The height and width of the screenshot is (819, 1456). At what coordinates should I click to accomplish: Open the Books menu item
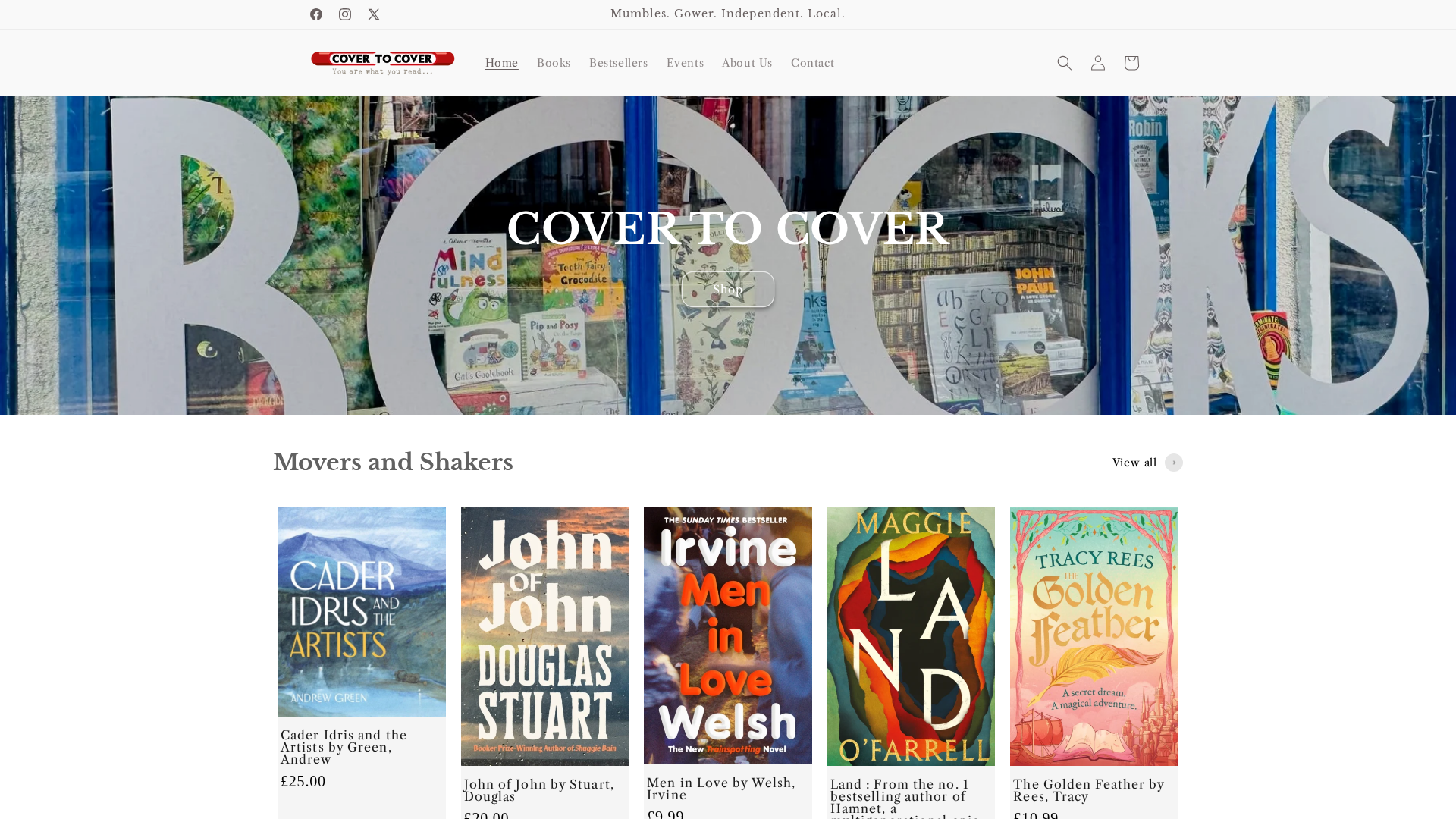(554, 63)
